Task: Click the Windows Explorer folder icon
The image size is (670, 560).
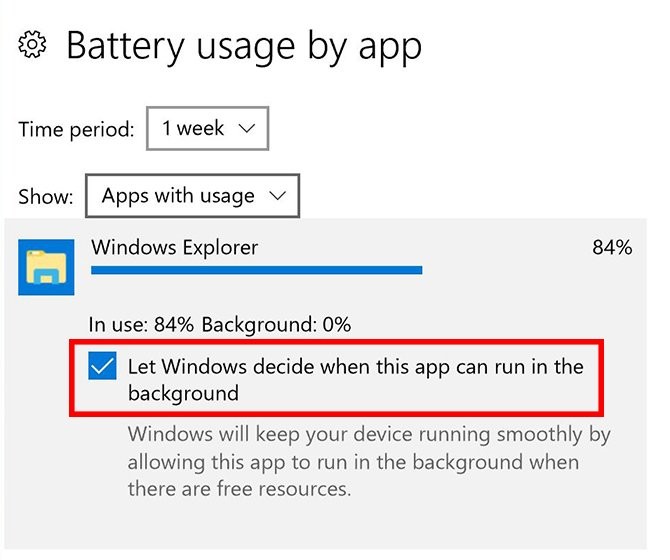Action: click(46, 267)
